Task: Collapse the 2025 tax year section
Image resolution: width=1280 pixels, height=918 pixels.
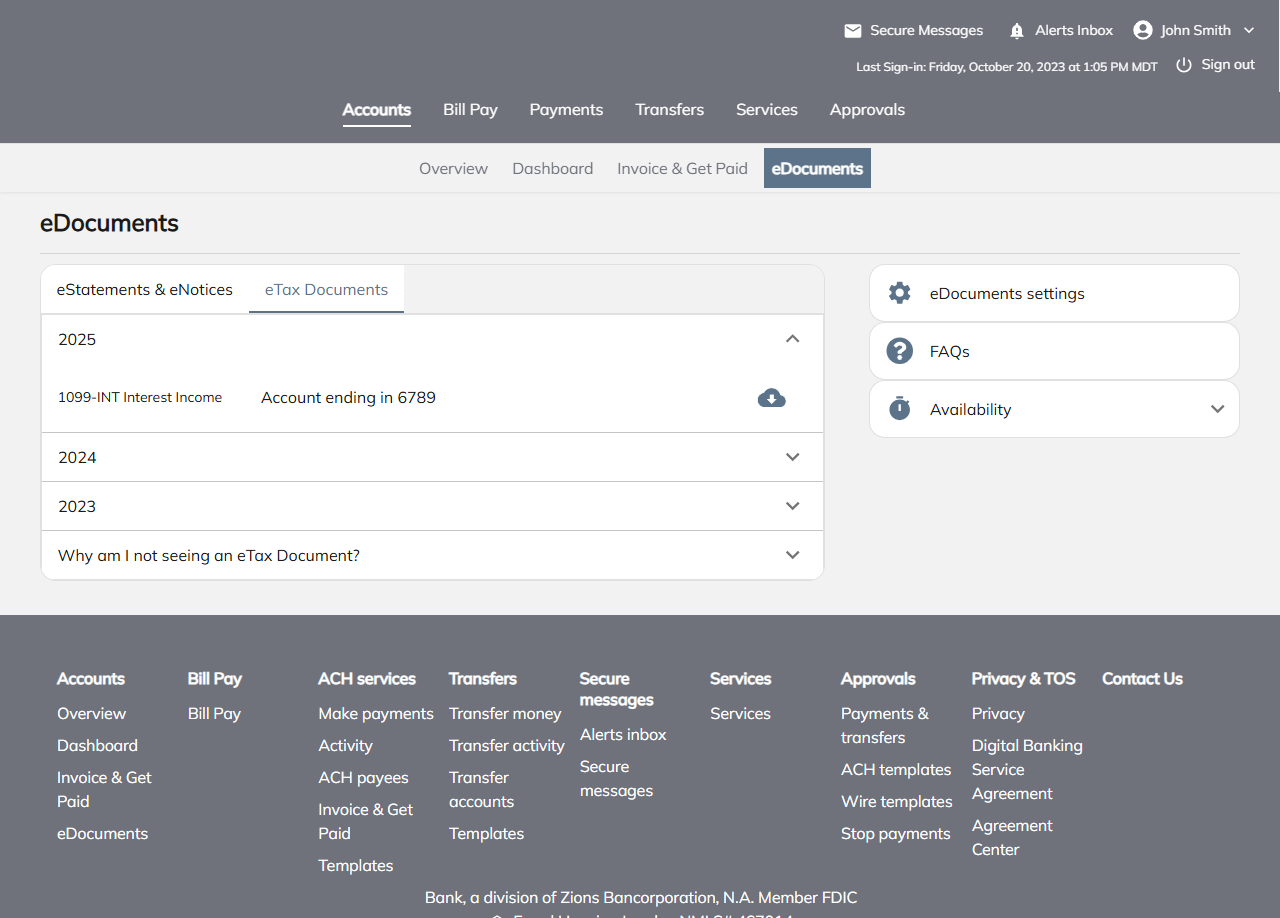Action: coord(793,339)
